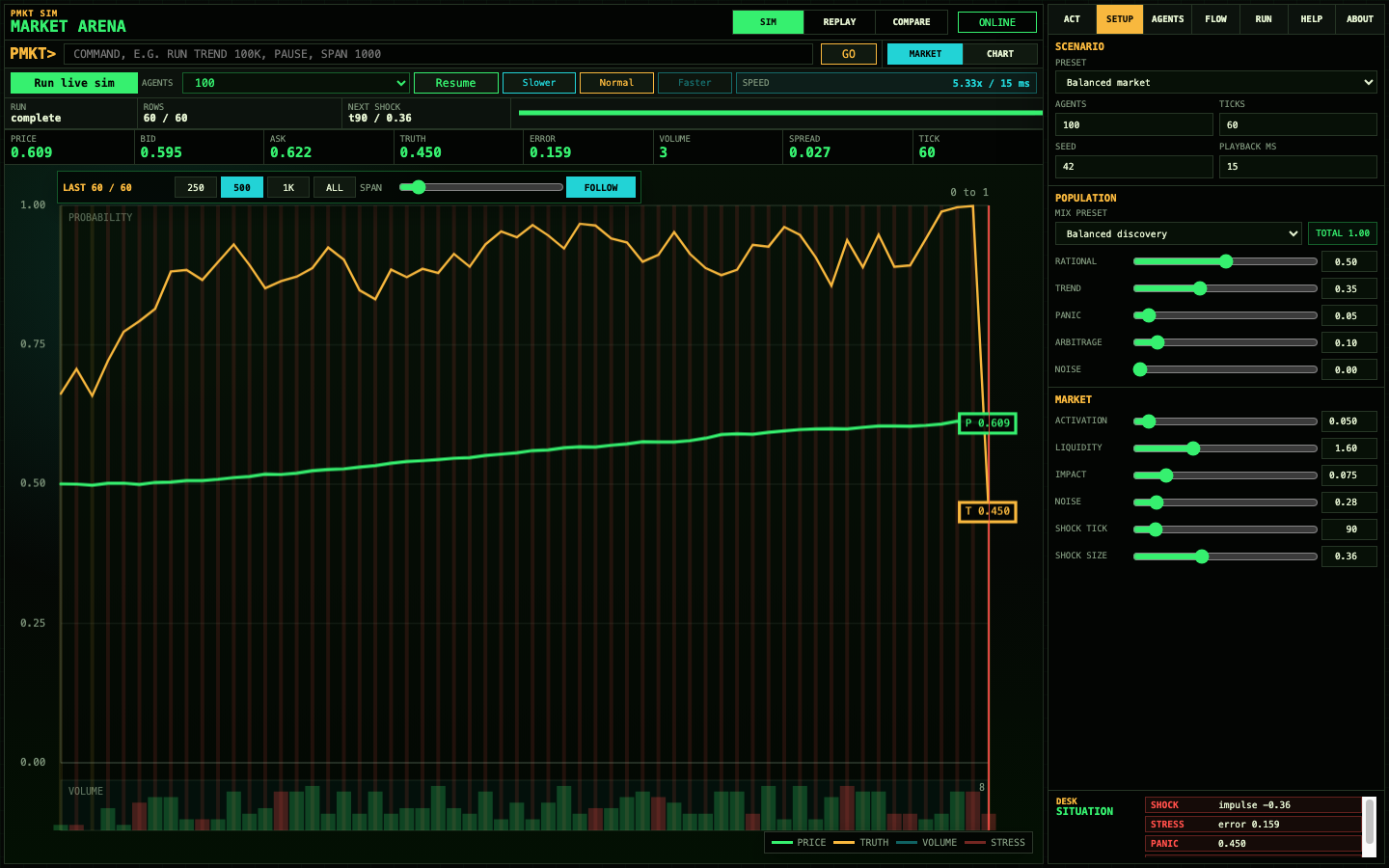The height and width of the screenshot is (868, 1389).
Task: Click the P 0.609 price marker
Action: click(988, 423)
